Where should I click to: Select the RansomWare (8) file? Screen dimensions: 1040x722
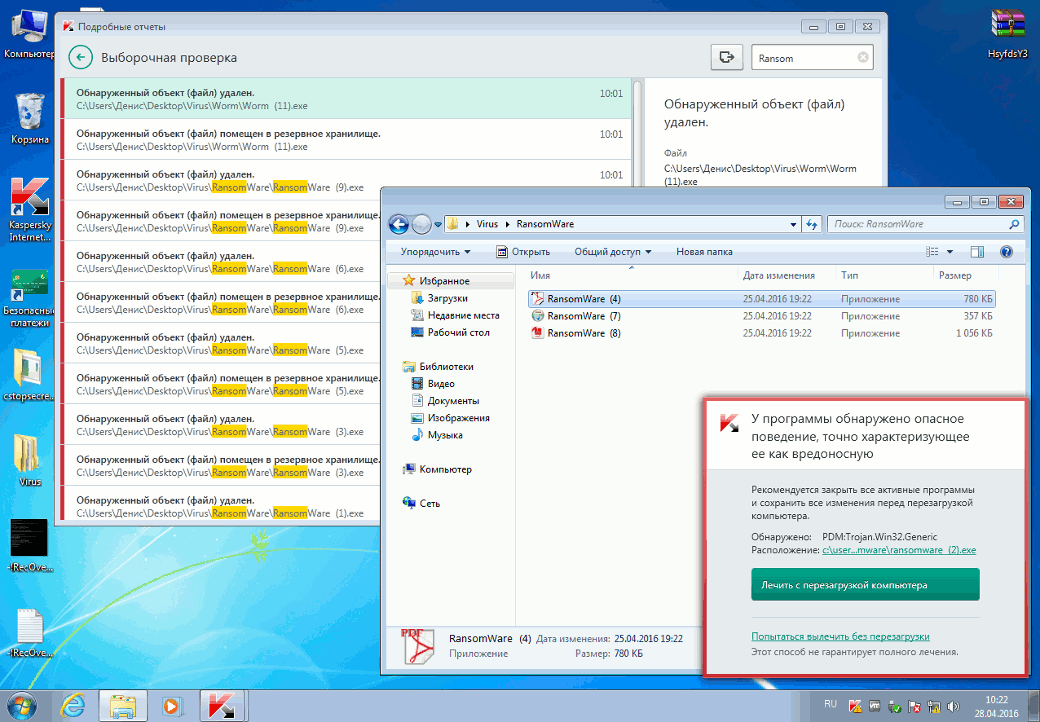[x=762, y=333]
